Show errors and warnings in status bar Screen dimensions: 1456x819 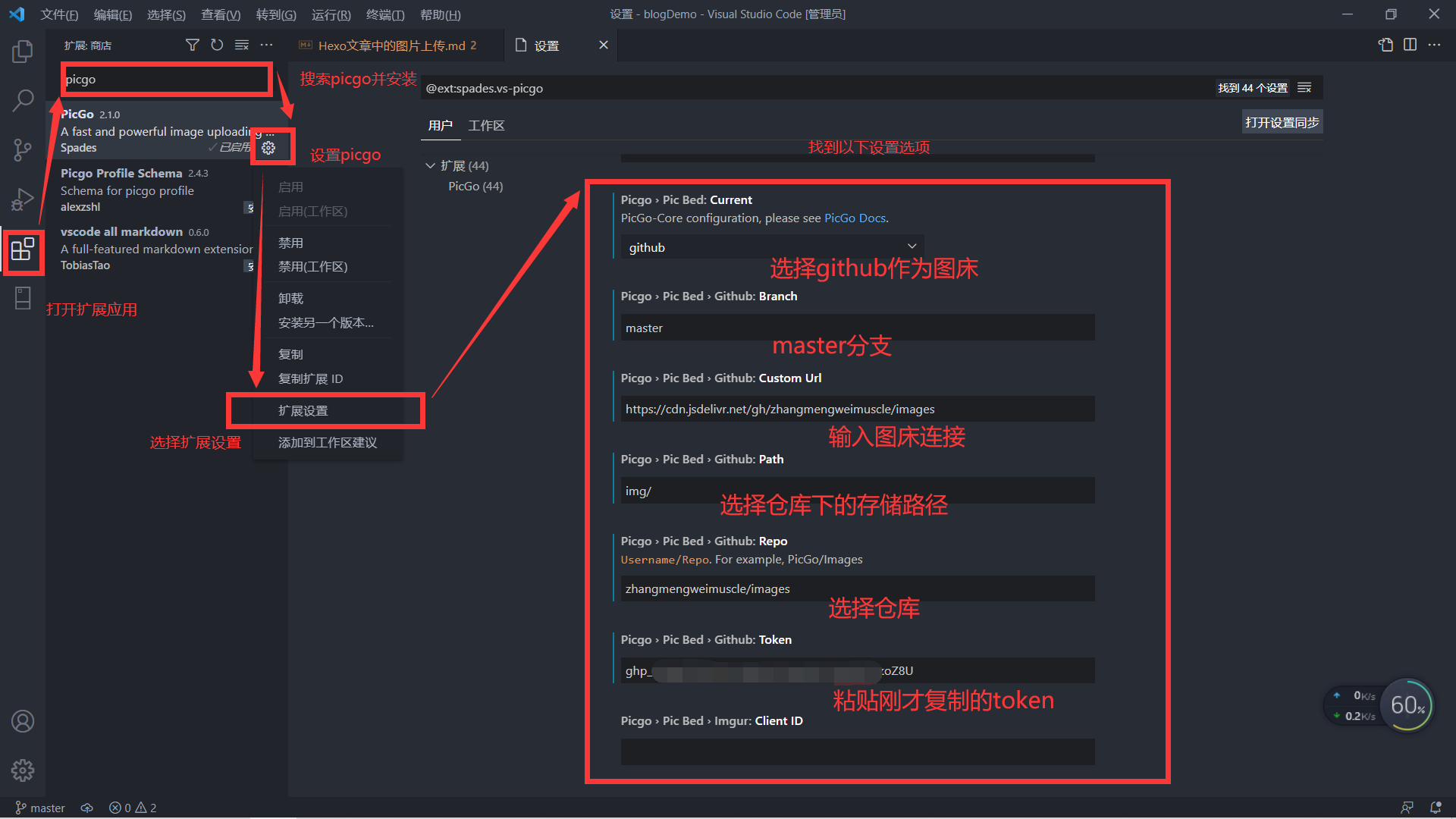coord(133,808)
